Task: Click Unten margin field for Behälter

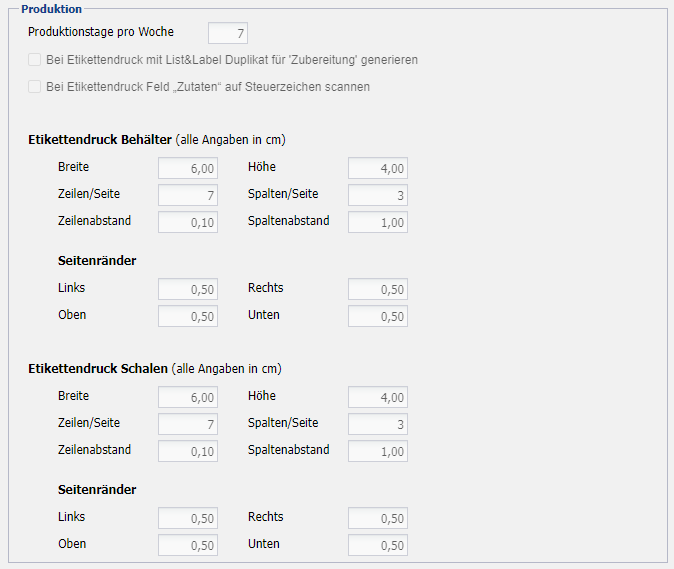Action: (377, 316)
